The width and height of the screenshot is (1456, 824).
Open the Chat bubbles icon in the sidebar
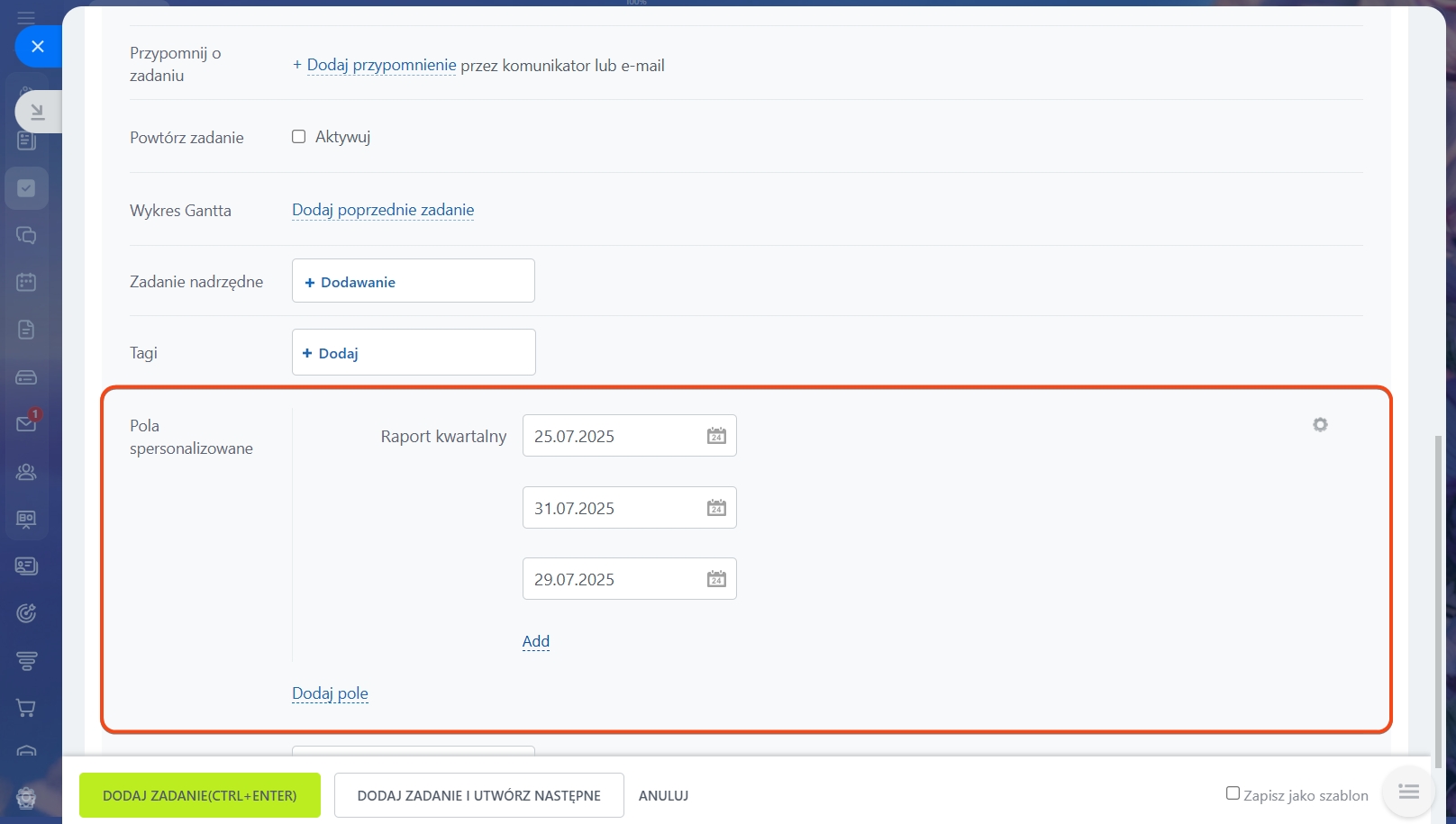point(26,235)
